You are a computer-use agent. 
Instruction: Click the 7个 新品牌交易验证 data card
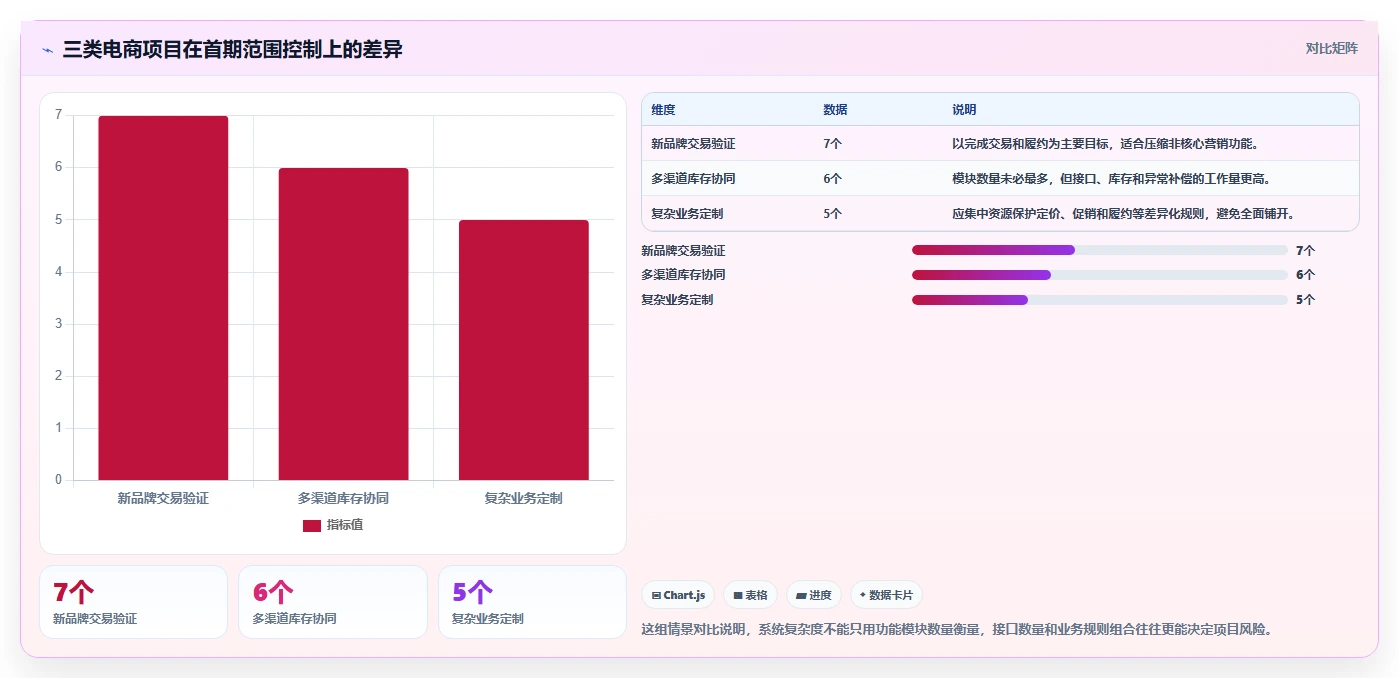coord(133,602)
